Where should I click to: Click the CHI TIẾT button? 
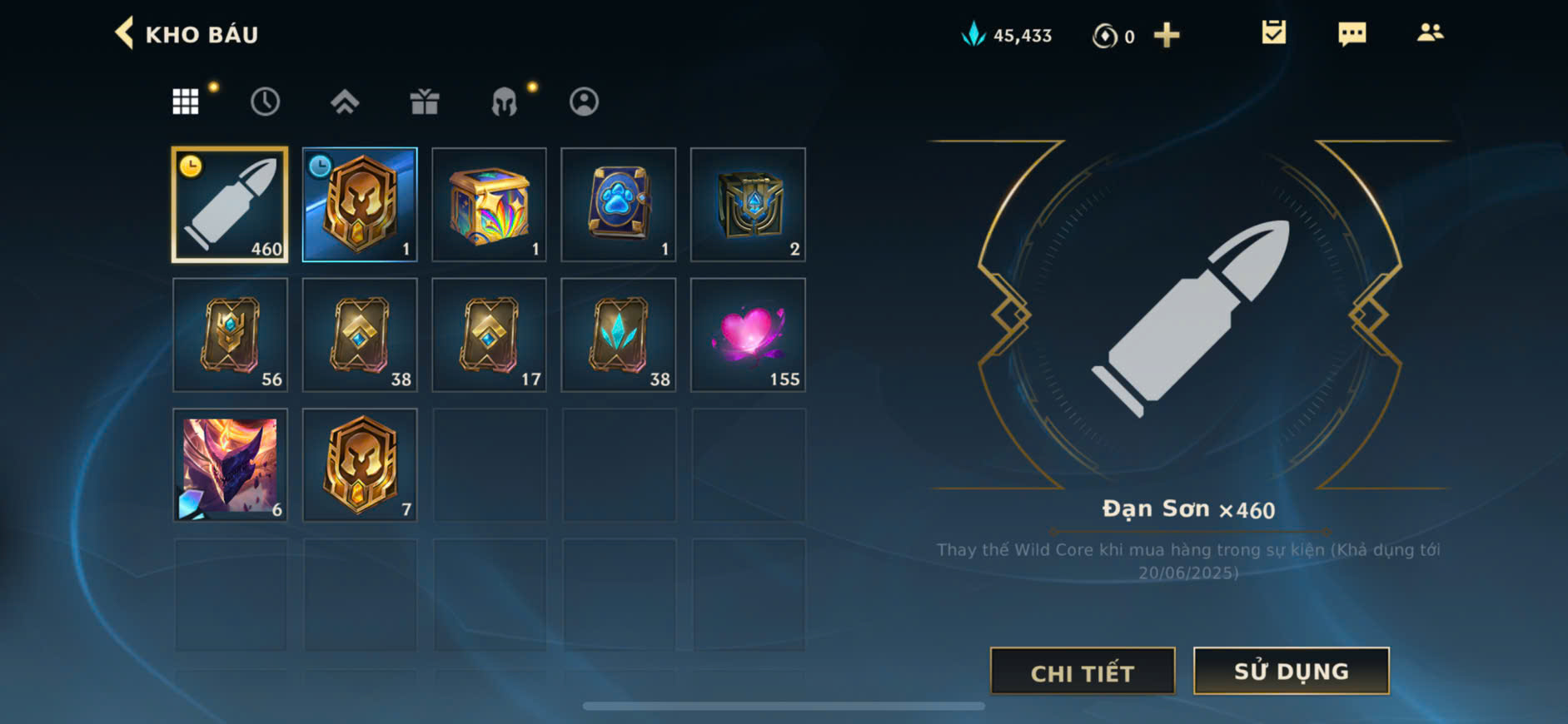pyautogui.click(x=1083, y=671)
